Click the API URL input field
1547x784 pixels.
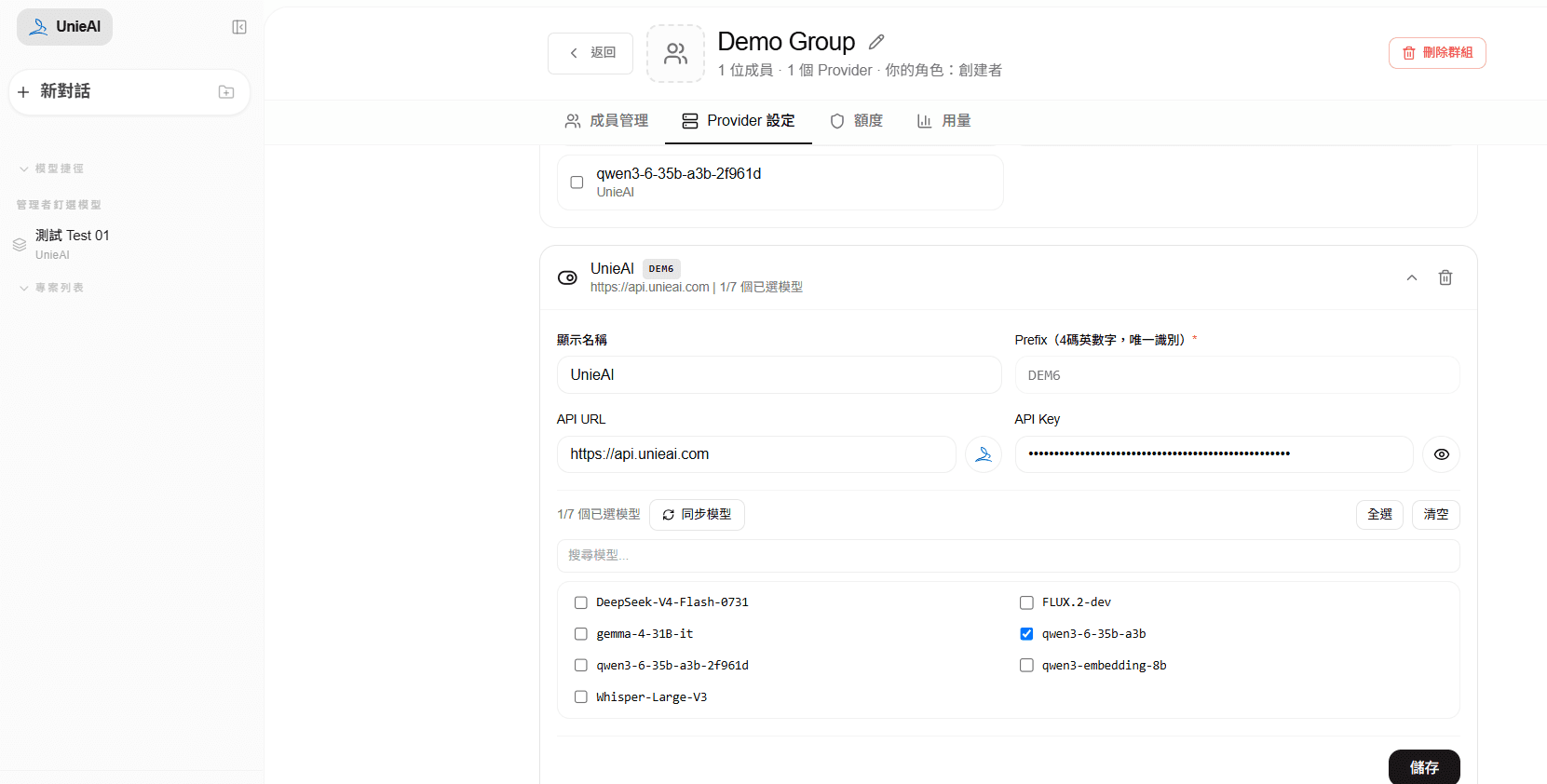[756, 454]
